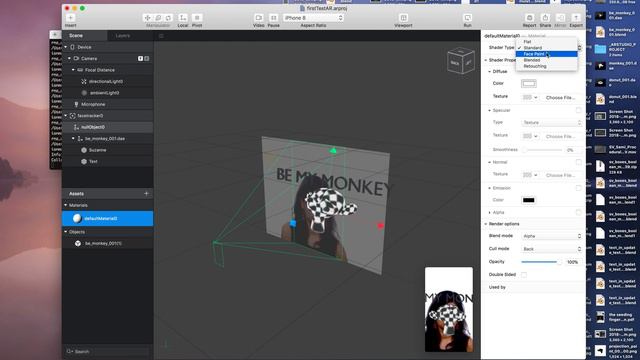640x360 pixels.
Task: Select defaultMaterial0 in Assets
Action: [107, 218]
